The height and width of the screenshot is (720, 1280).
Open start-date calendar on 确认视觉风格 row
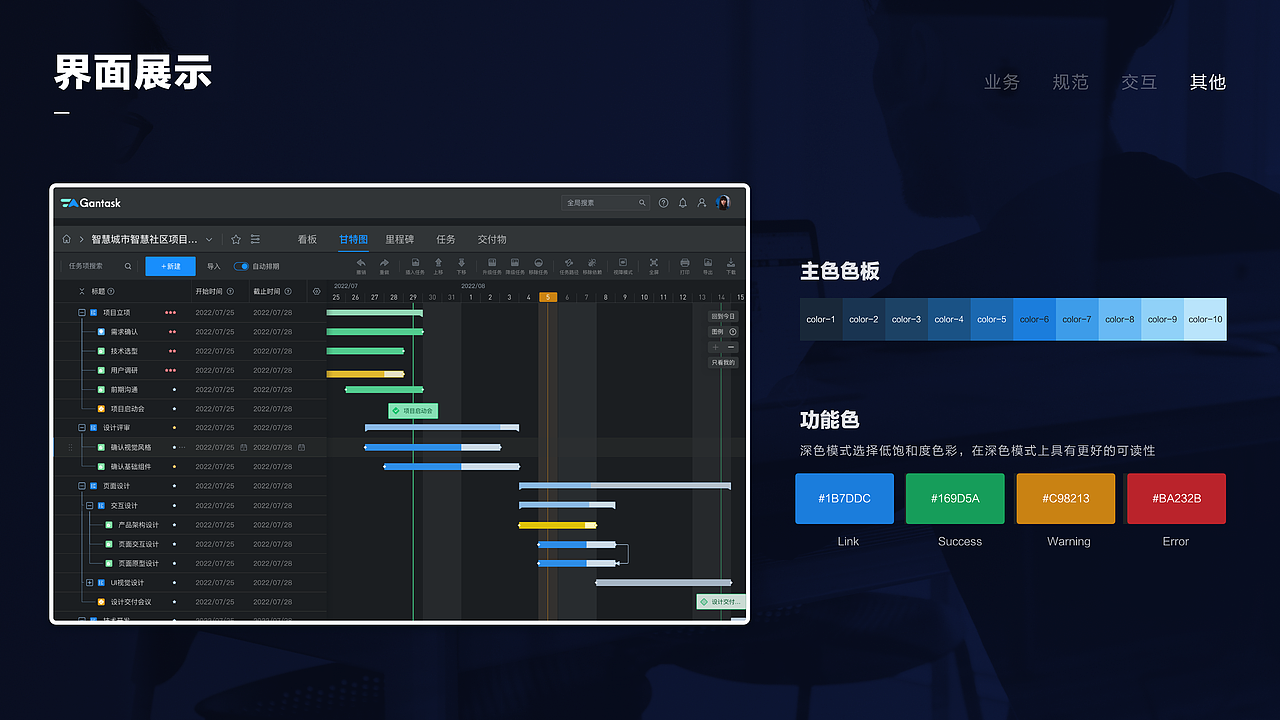coord(243,447)
